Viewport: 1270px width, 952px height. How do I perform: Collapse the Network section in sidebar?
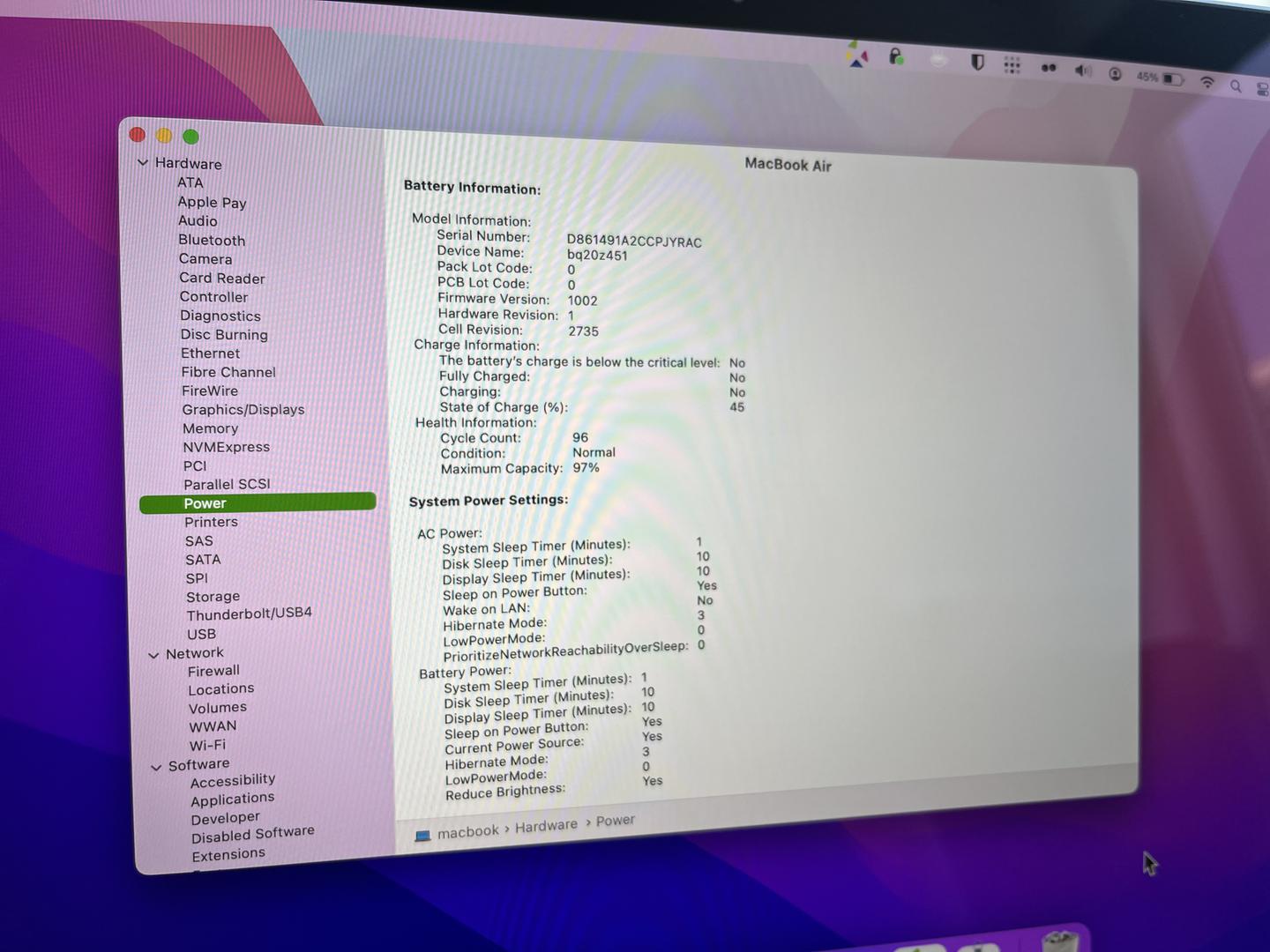[153, 655]
